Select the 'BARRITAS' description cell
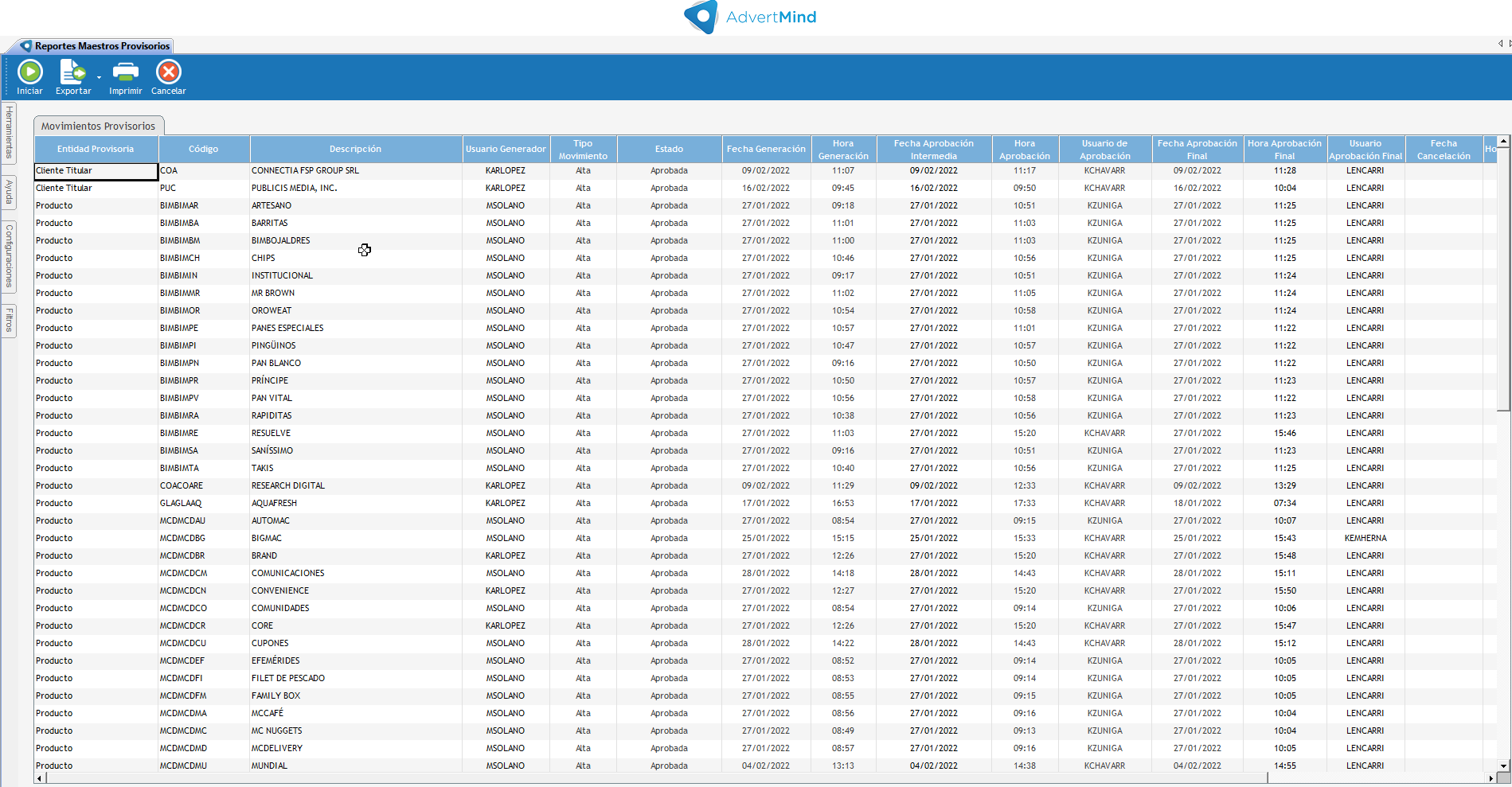 pyautogui.click(x=356, y=223)
